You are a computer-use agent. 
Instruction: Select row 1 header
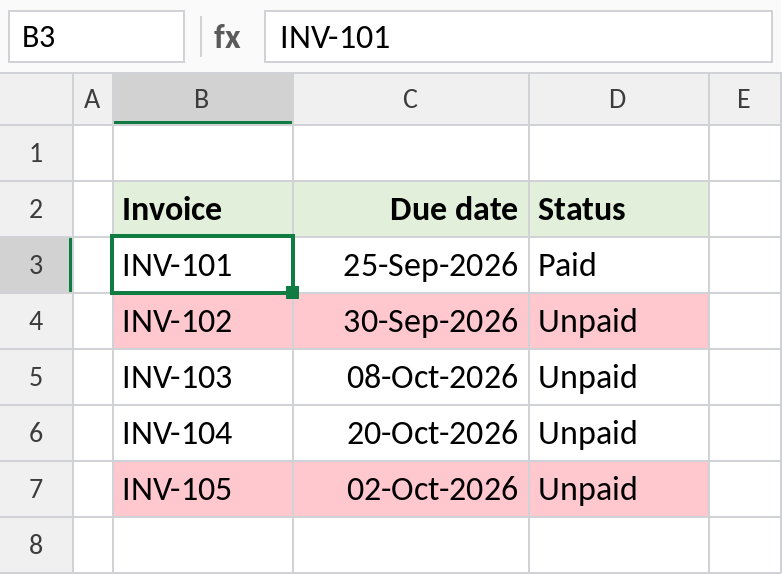pos(36,153)
